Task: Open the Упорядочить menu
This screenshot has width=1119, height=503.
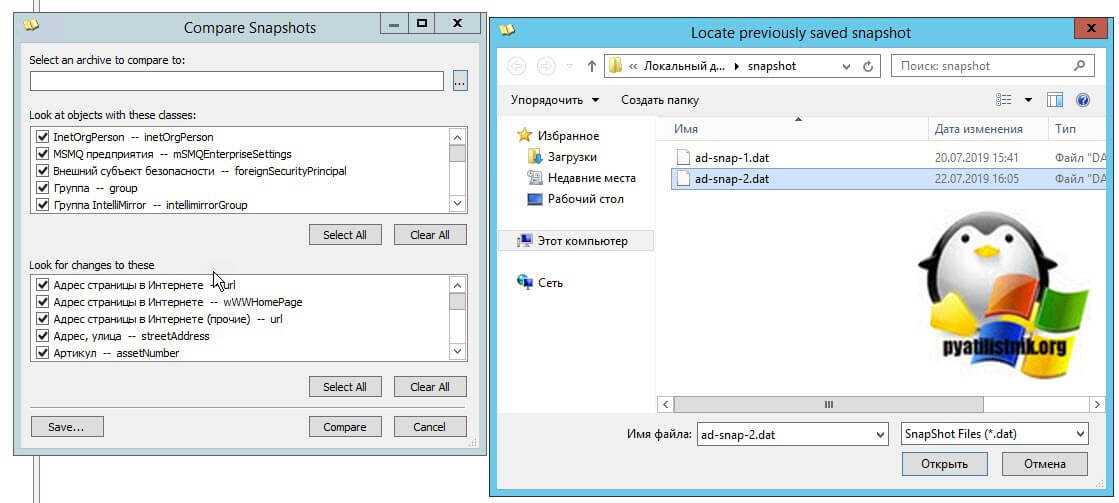Action: (x=555, y=100)
